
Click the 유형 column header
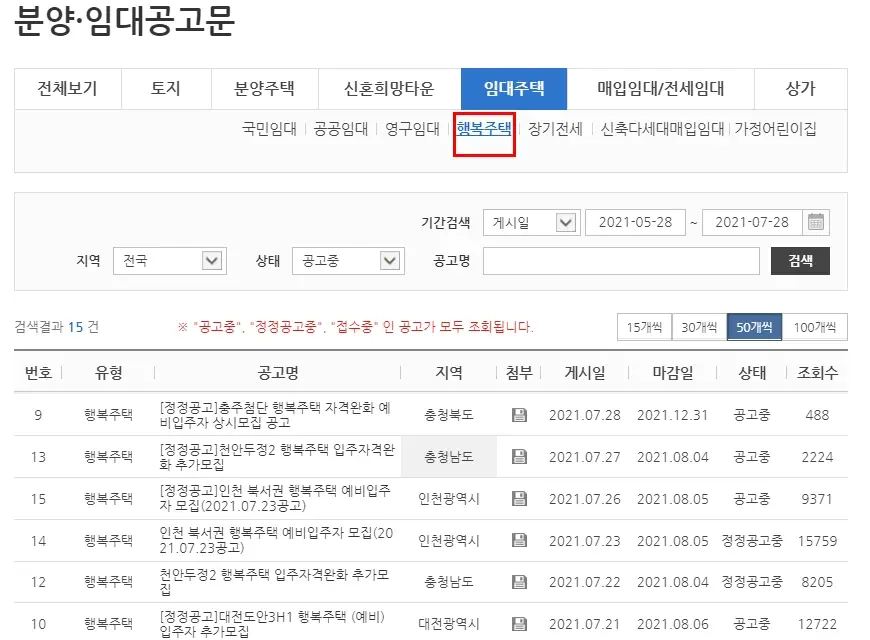pyautogui.click(x=108, y=372)
